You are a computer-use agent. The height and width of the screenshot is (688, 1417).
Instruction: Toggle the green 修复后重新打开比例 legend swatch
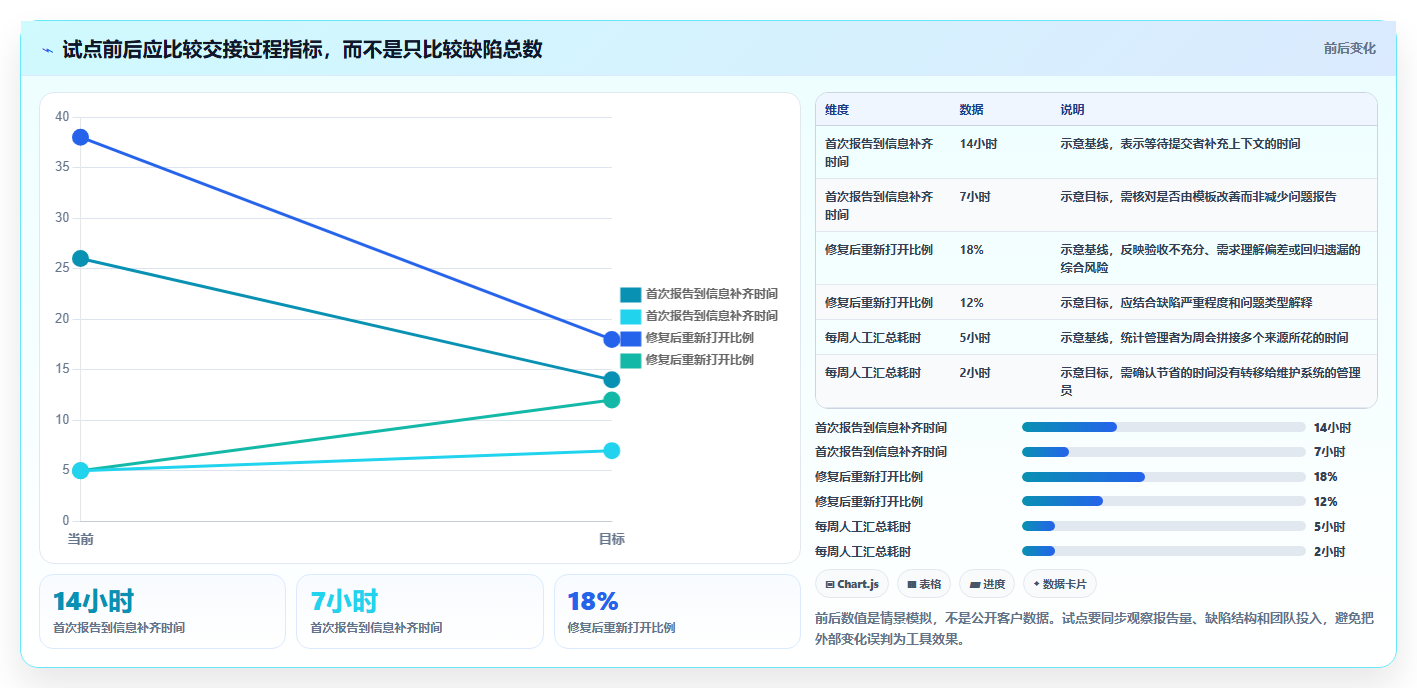point(630,360)
